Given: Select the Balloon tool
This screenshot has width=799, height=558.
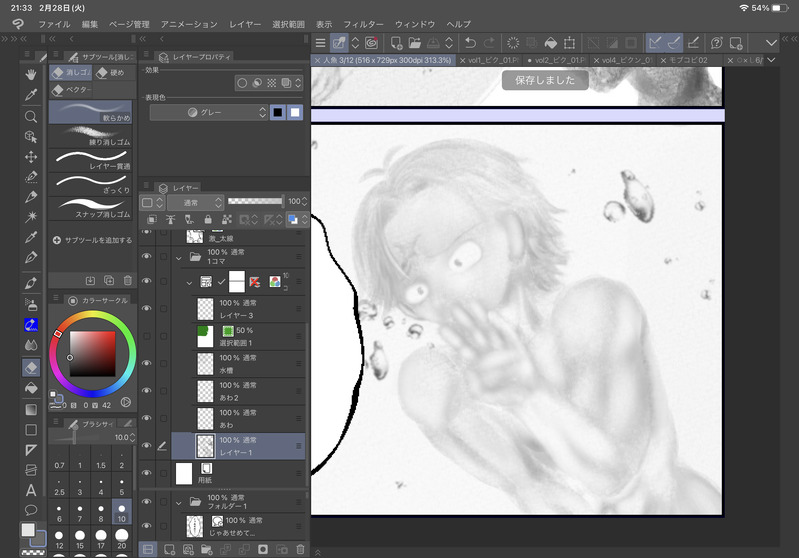Looking at the screenshot, I should coord(31,510).
